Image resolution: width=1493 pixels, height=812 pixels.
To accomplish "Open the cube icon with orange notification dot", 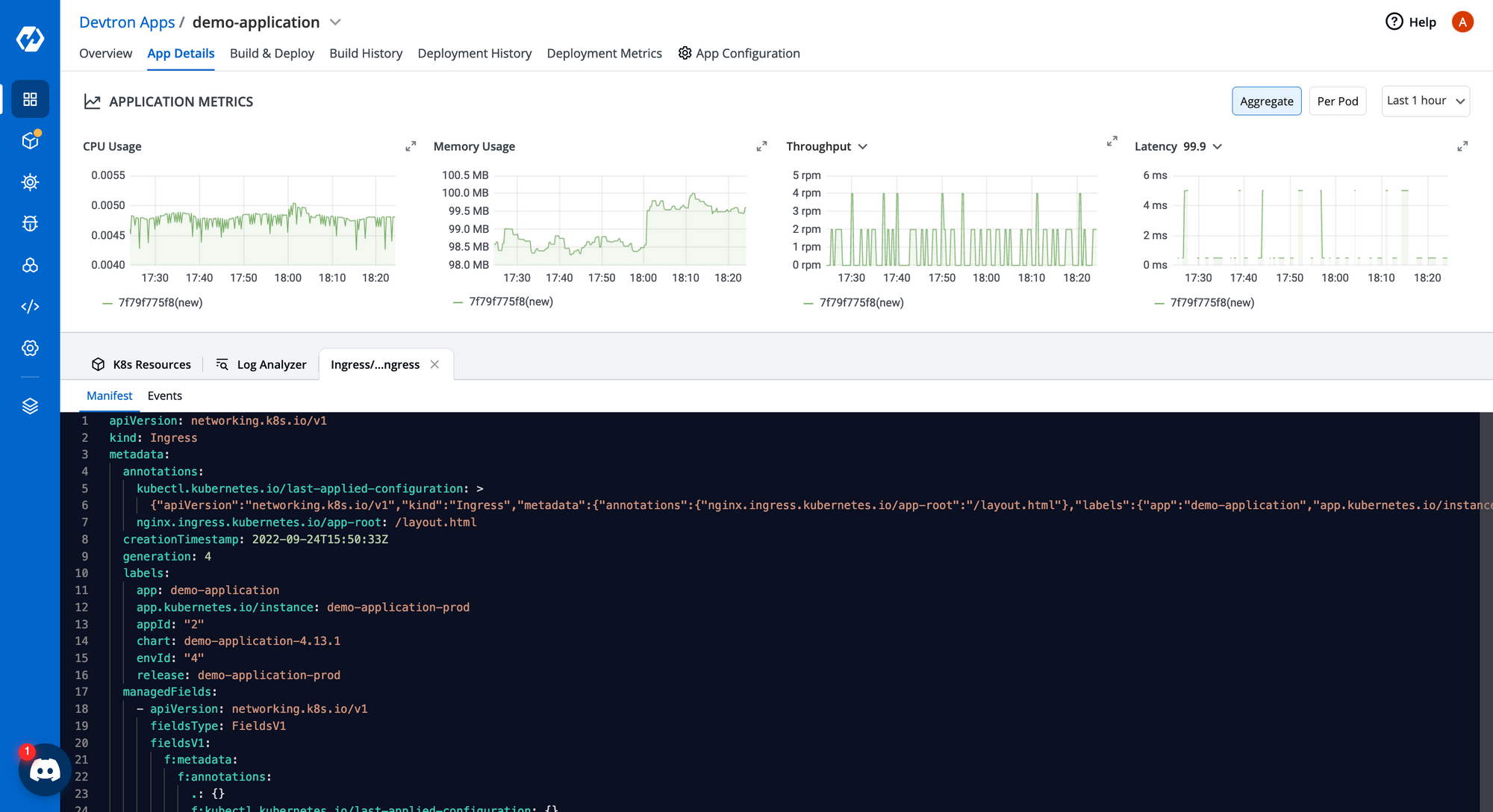I will coord(30,140).
